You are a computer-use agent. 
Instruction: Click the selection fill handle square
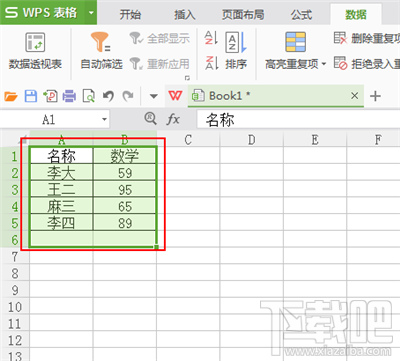point(156,247)
